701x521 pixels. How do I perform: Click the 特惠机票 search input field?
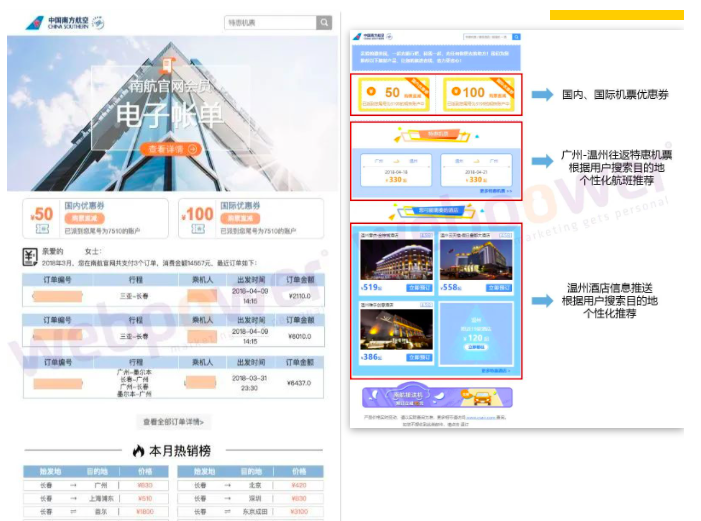pyautogui.click(x=270, y=23)
